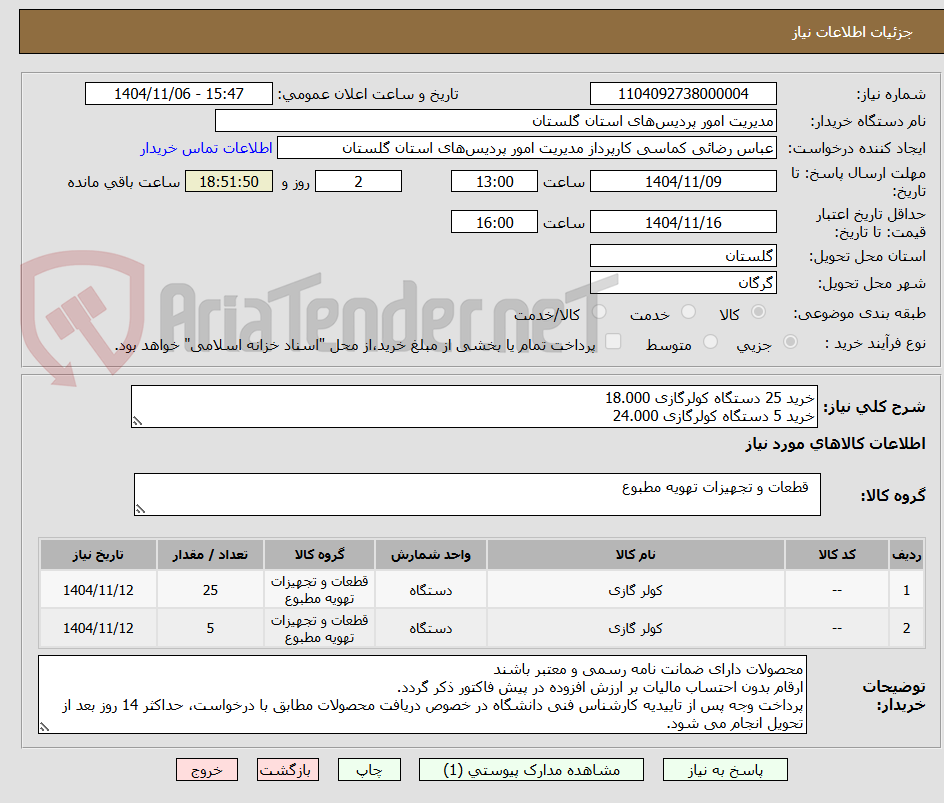Click دستگاه unit in row 1
The width and height of the screenshot is (944, 803).
[430, 591]
